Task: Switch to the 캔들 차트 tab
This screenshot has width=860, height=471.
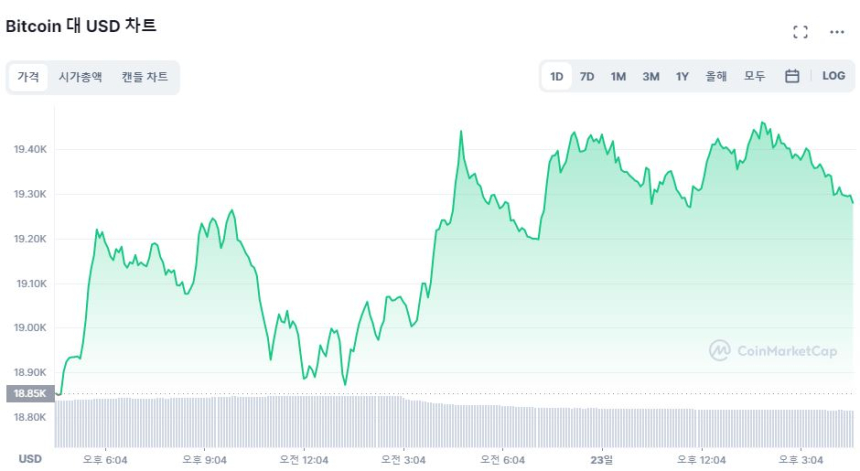Action: (145, 77)
